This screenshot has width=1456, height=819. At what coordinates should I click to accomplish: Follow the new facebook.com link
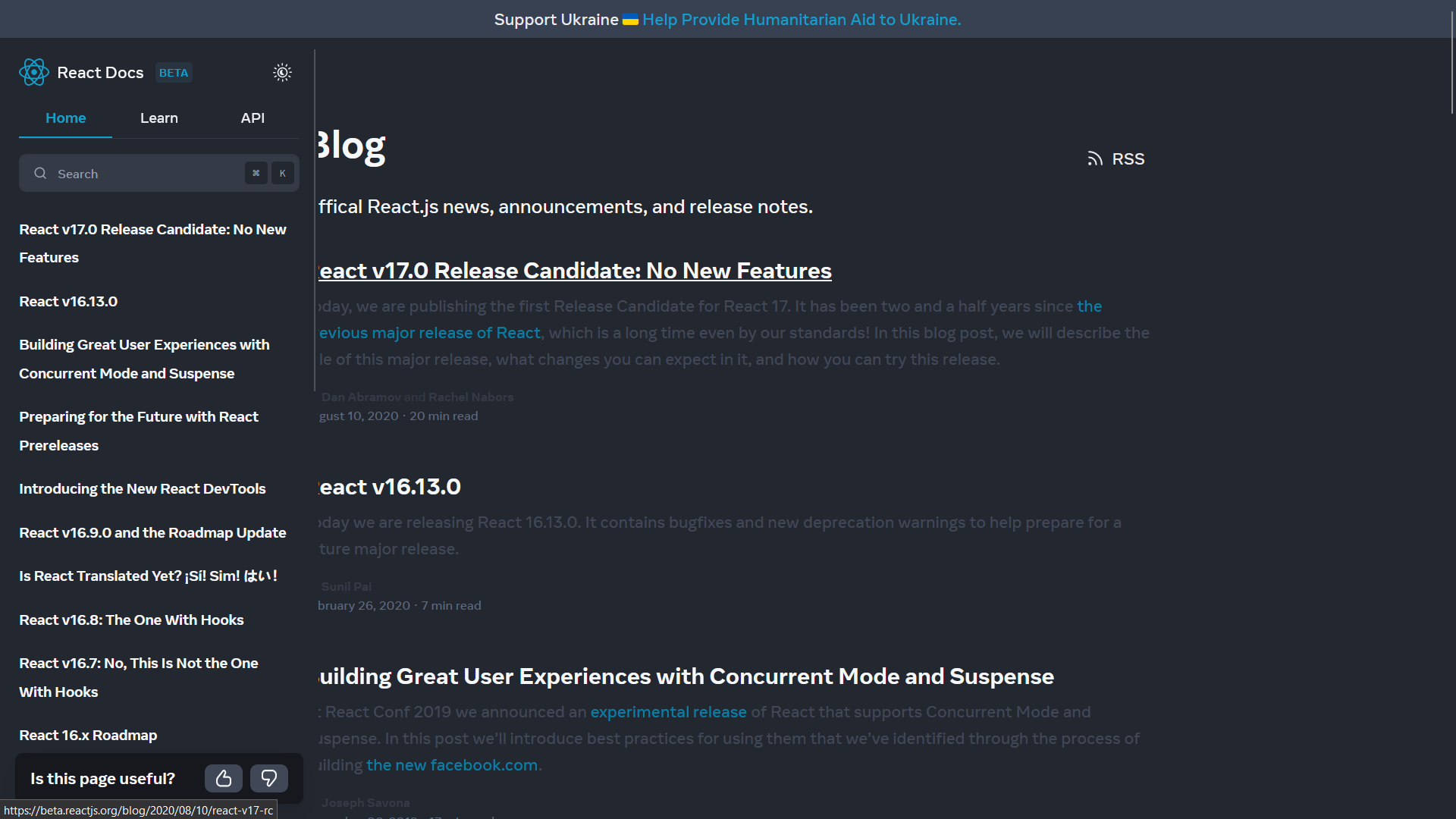(452, 765)
